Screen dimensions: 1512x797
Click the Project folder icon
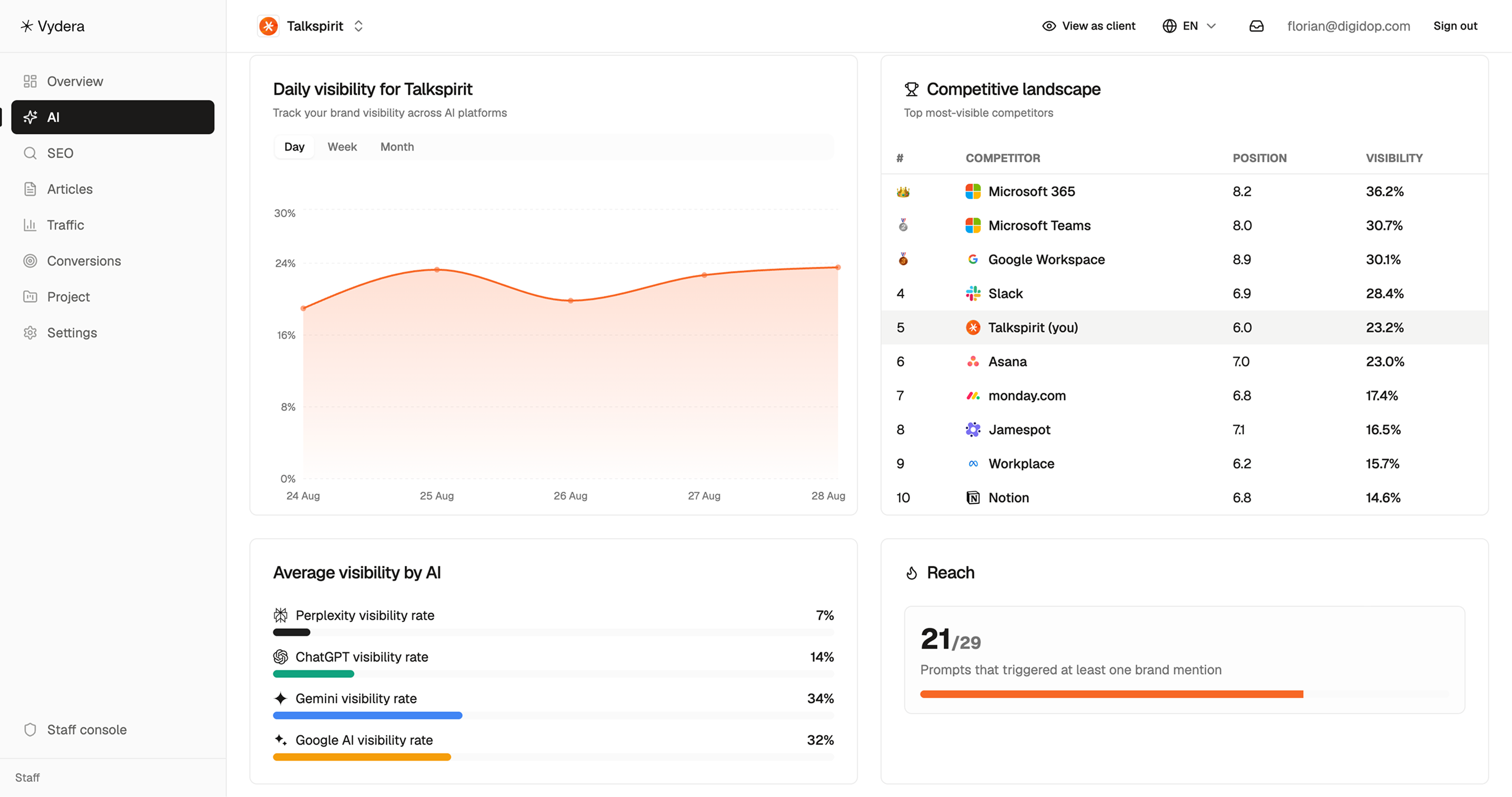(30, 296)
